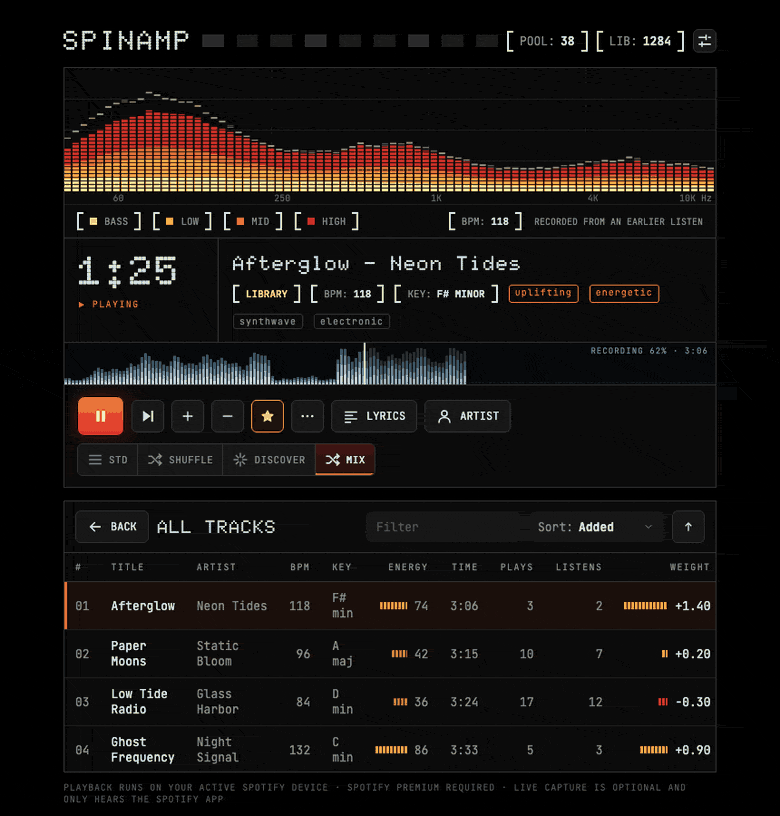The image size is (780, 816).
Task: Sort by the BPM column header
Action: point(300,567)
